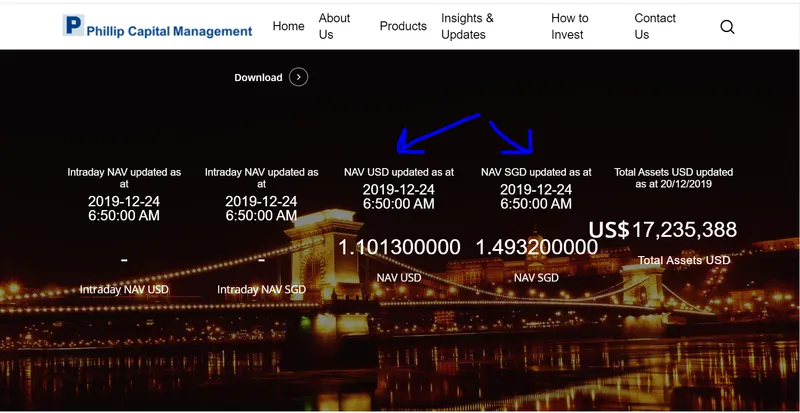
Task: Click 'NAV USD updated as at' heading
Action: click(x=399, y=173)
